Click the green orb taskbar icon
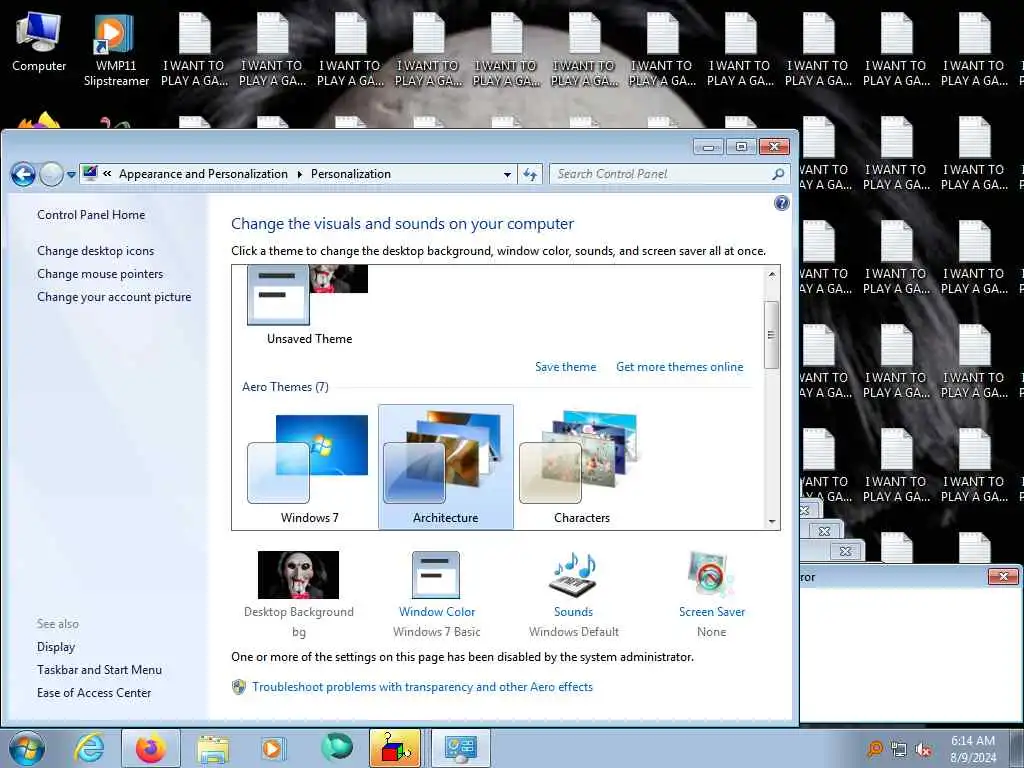 pos(336,747)
